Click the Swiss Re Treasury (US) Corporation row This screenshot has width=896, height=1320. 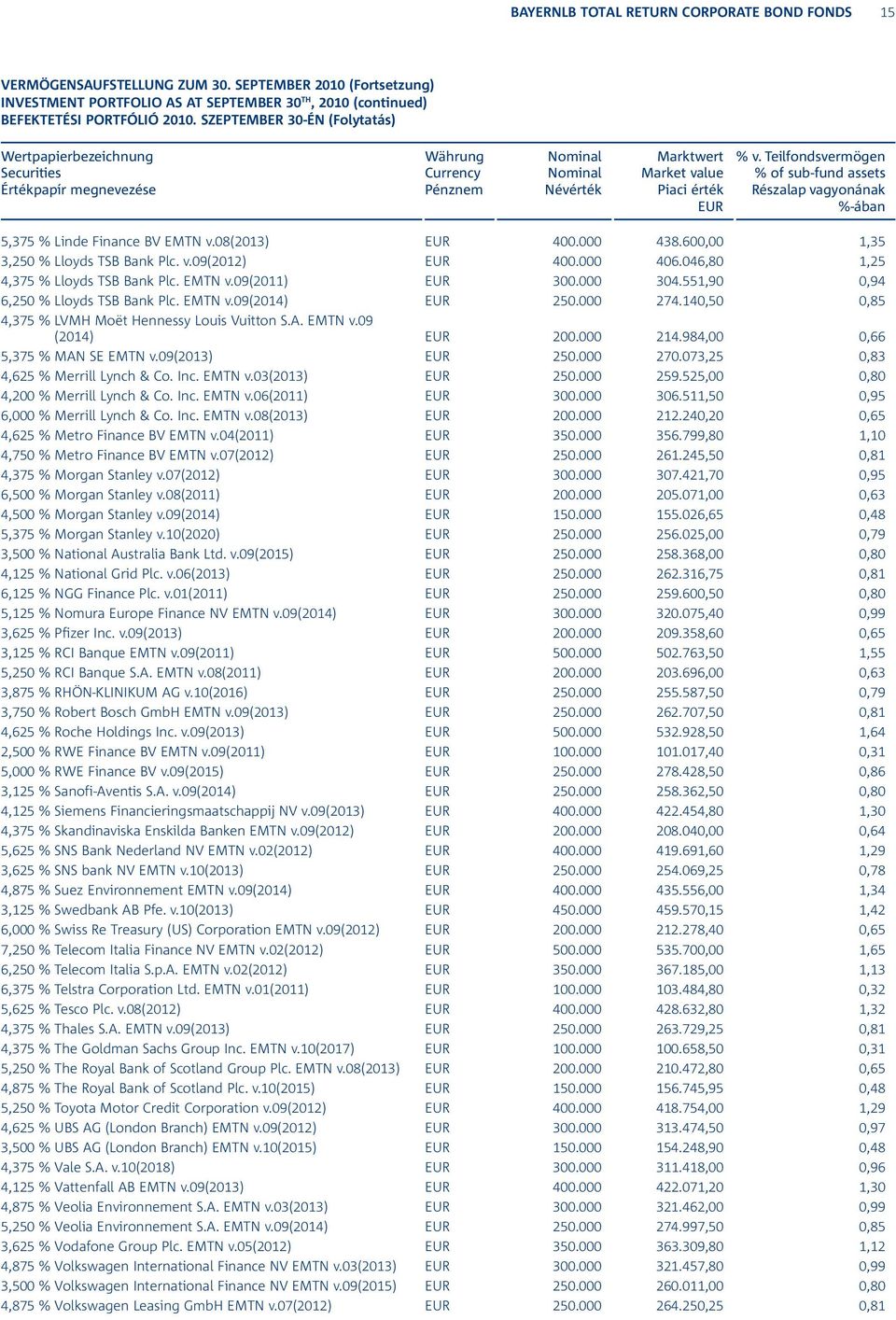pyautogui.click(x=443, y=930)
